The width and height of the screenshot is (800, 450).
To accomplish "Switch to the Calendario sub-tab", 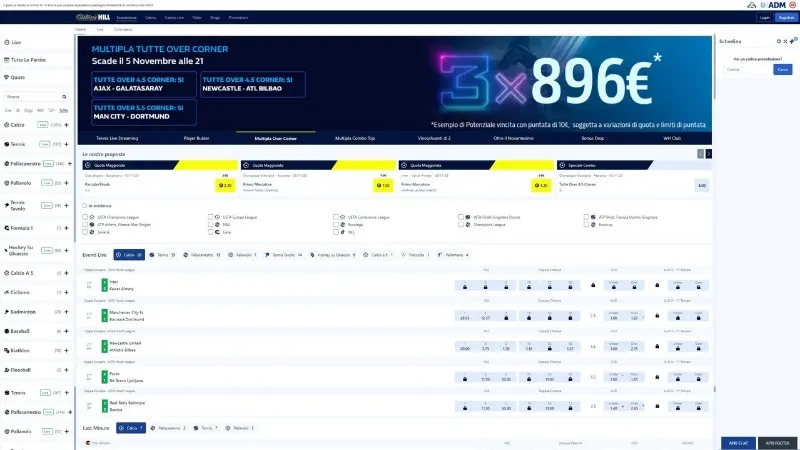I will pos(123,30).
